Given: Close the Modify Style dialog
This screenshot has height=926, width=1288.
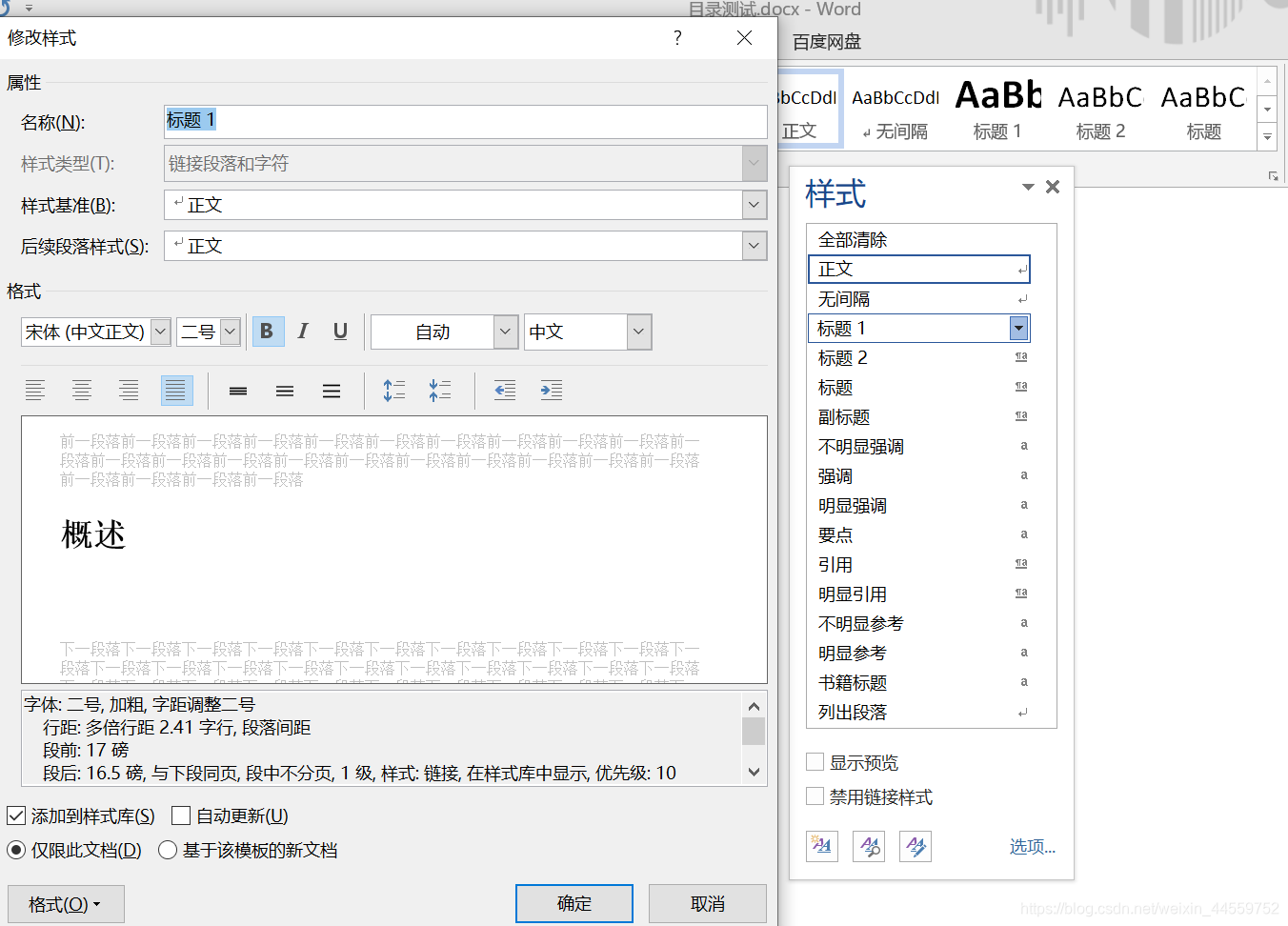Looking at the screenshot, I should click(745, 38).
